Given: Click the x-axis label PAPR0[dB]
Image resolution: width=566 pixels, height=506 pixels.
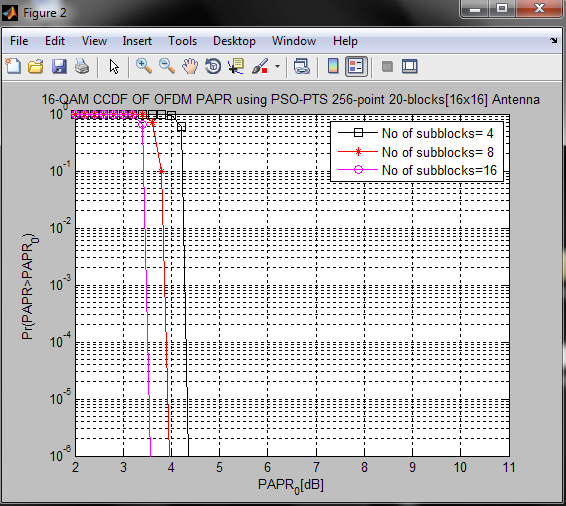Looking at the screenshot, I should point(291,485).
